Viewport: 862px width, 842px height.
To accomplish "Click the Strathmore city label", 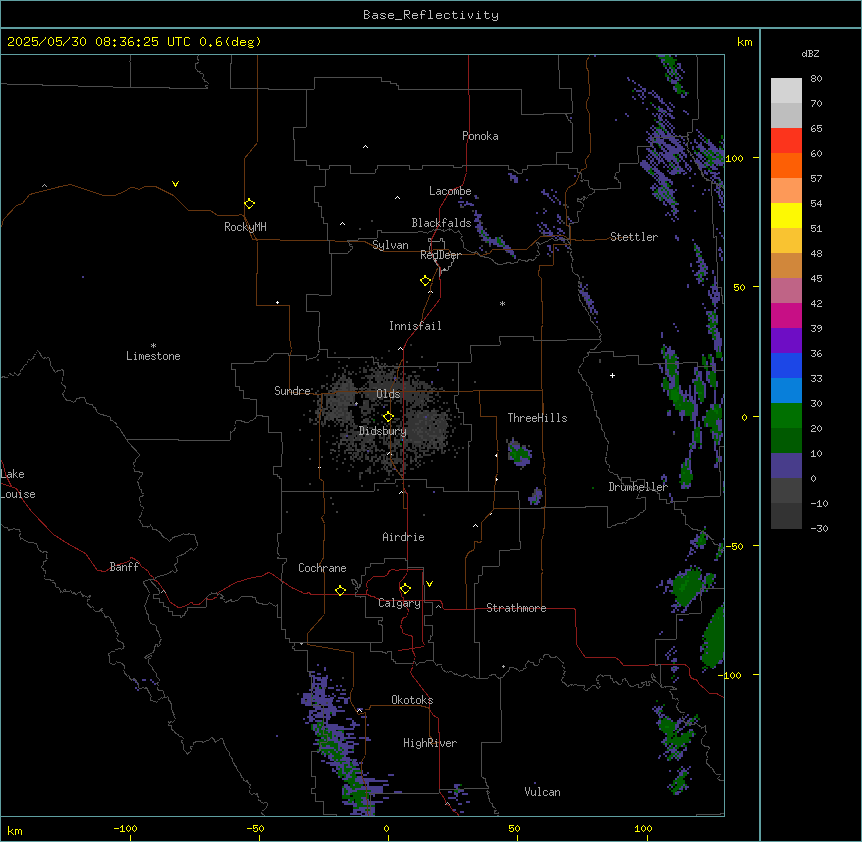I will [x=516, y=608].
